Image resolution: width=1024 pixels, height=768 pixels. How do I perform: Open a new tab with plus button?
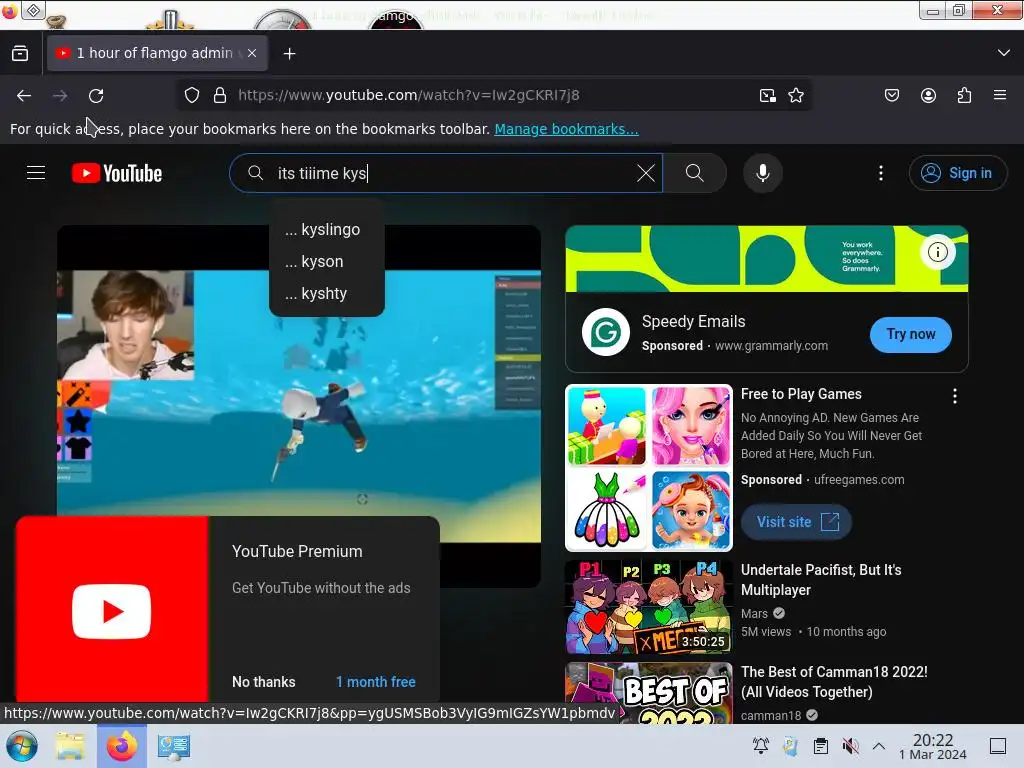(x=289, y=54)
